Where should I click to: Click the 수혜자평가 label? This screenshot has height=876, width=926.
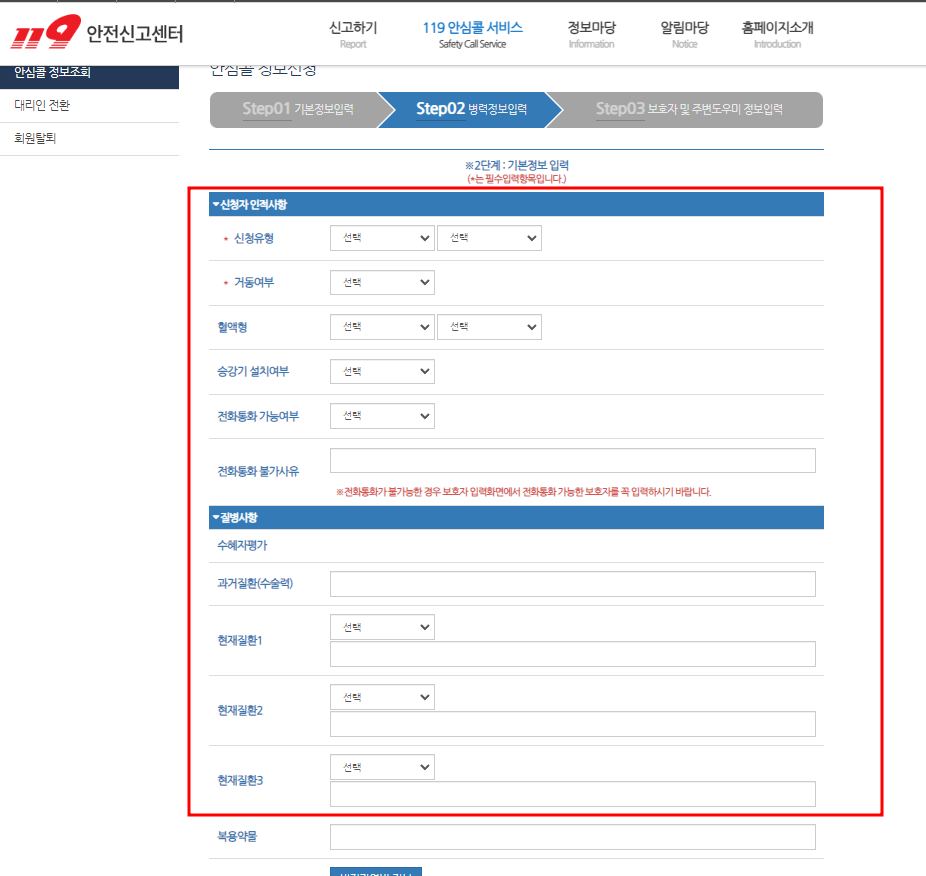pyautogui.click(x=242, y=545)
